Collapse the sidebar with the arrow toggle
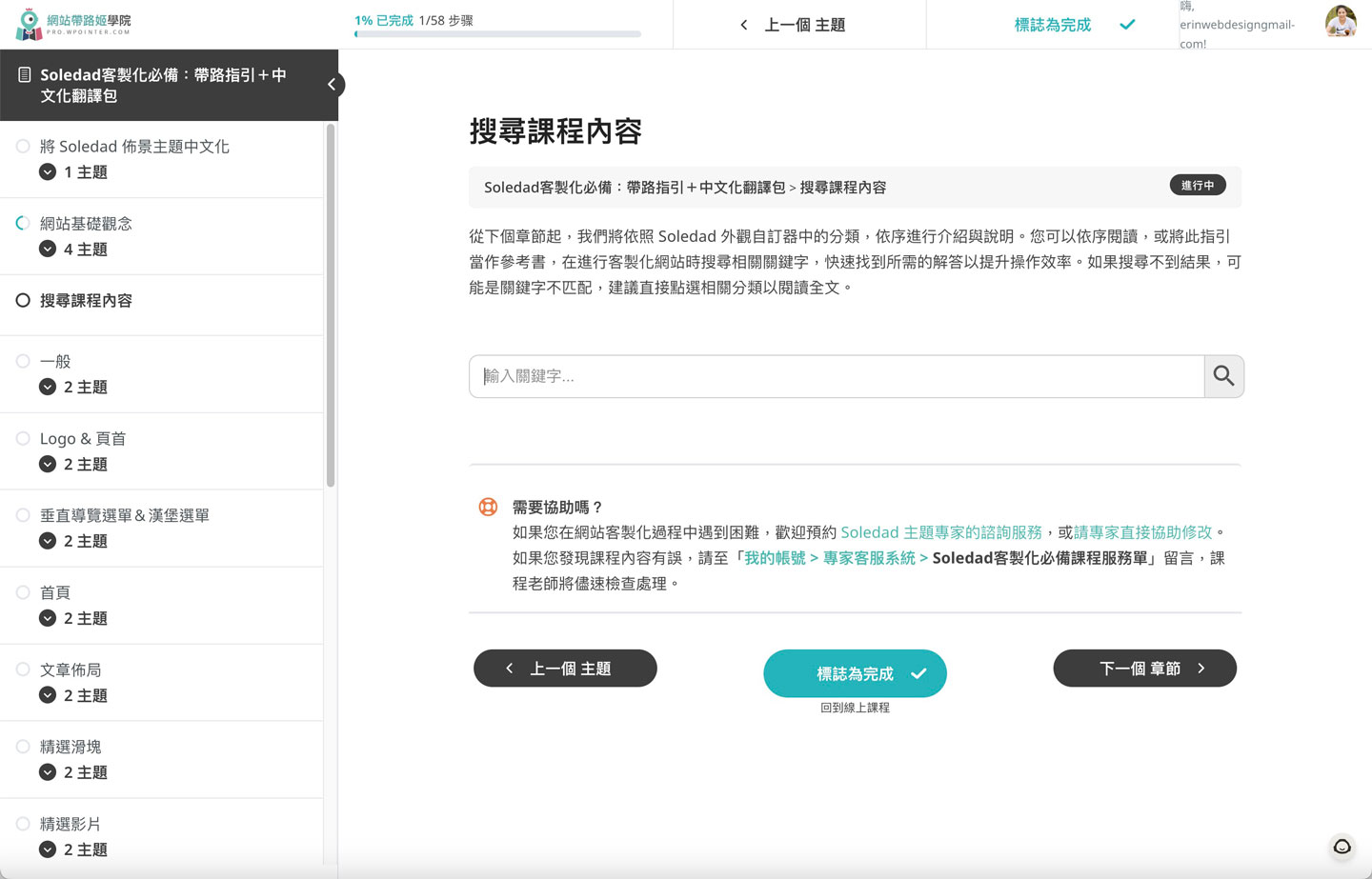 (331, 84)
